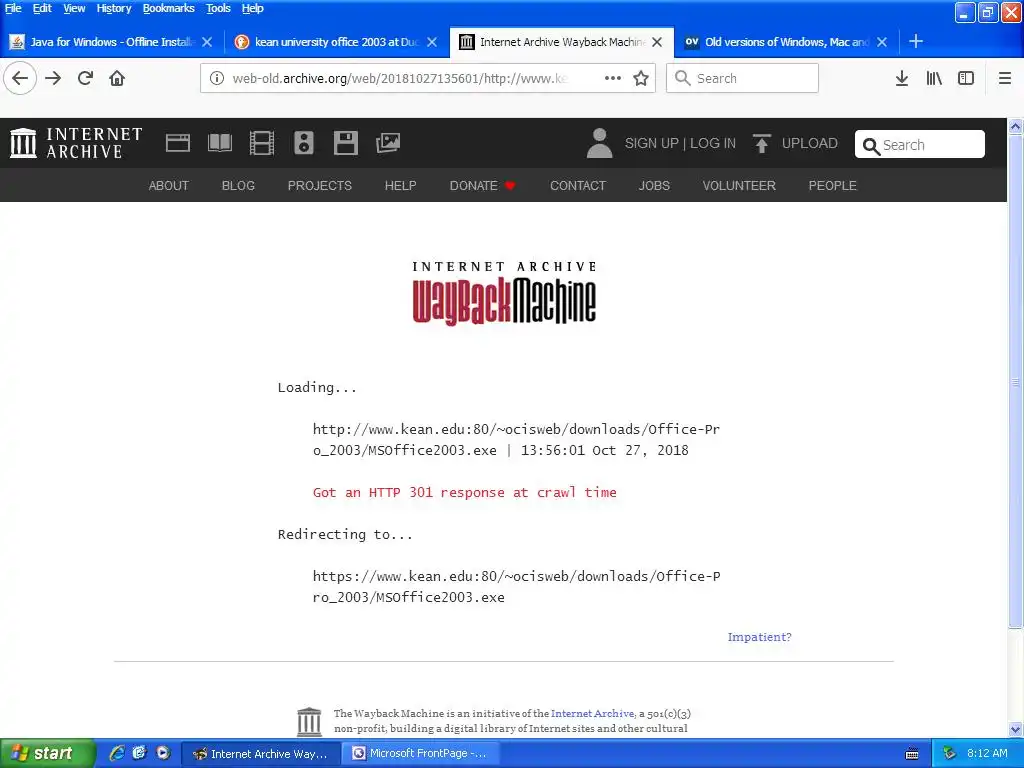The width and height of the screenshot is (1024, 768).
Task: Click the HELP navigation link
Action: [x=400, y=185]
